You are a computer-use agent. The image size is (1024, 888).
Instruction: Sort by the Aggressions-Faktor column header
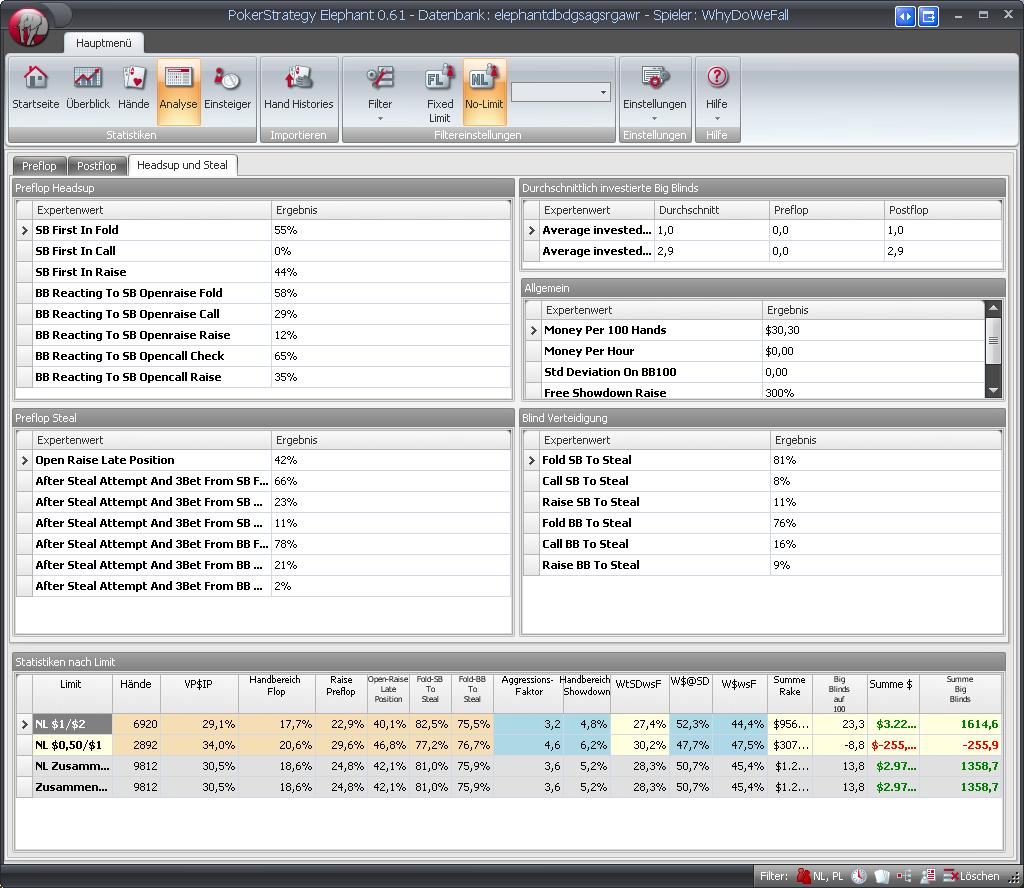[528, 693]
